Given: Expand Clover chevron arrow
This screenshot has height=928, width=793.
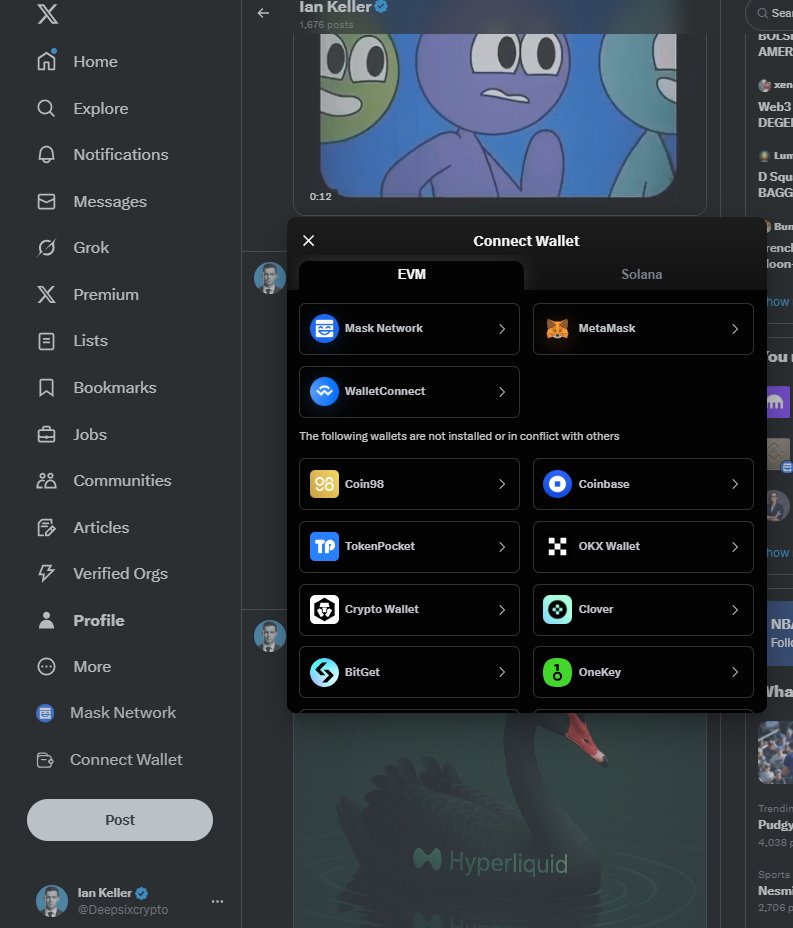Looking at the screenshot, I should (735, 610).
